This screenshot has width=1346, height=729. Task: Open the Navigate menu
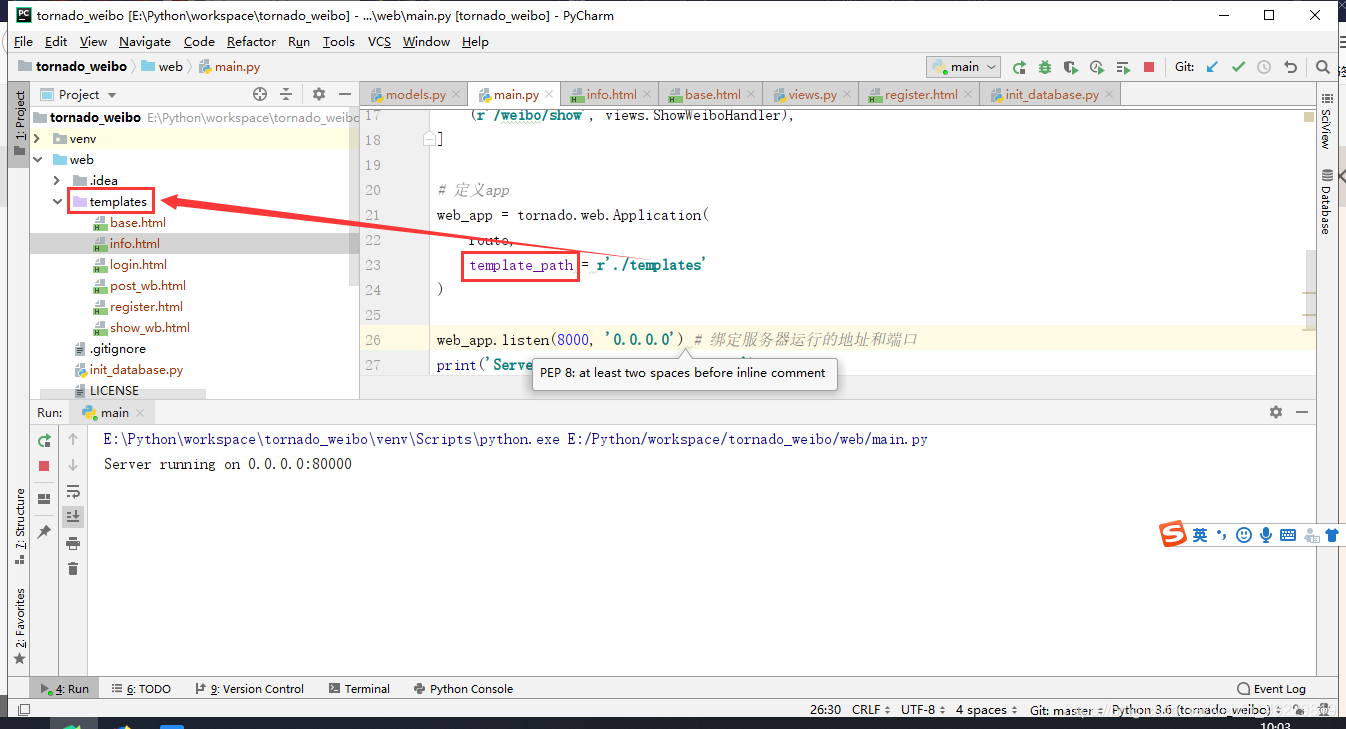(145, 42)
